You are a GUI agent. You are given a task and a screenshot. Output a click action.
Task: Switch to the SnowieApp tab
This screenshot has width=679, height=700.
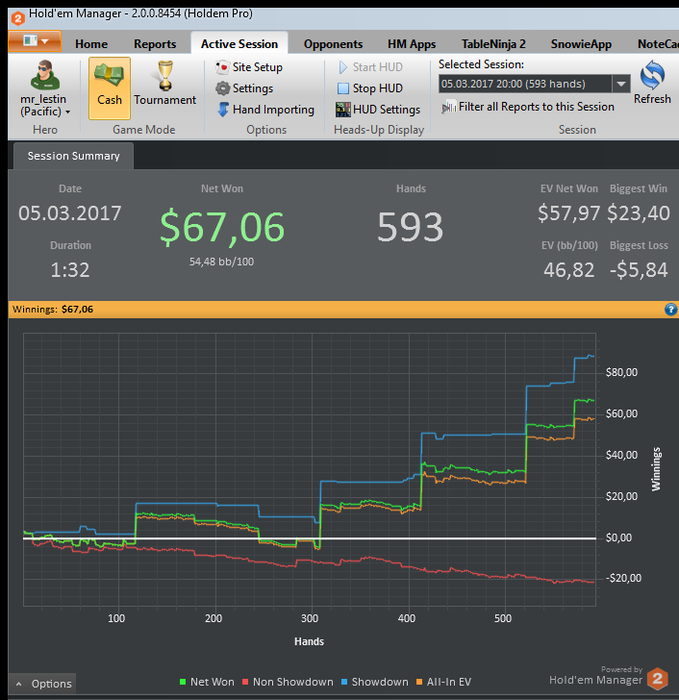coord(581,44)
